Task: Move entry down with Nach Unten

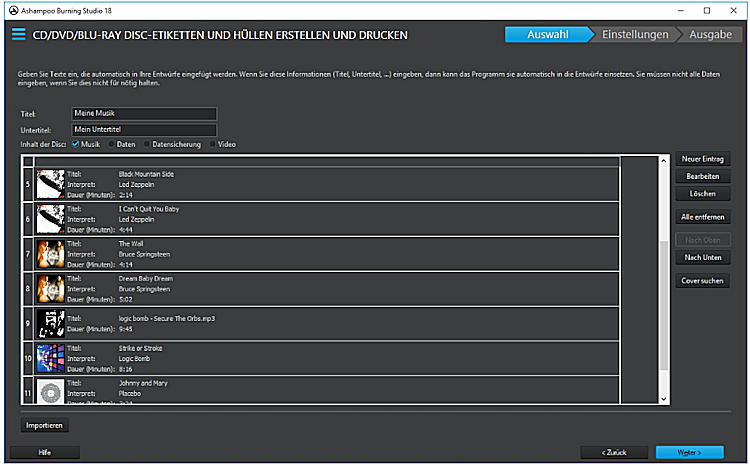Action: (x=703, y=257)
